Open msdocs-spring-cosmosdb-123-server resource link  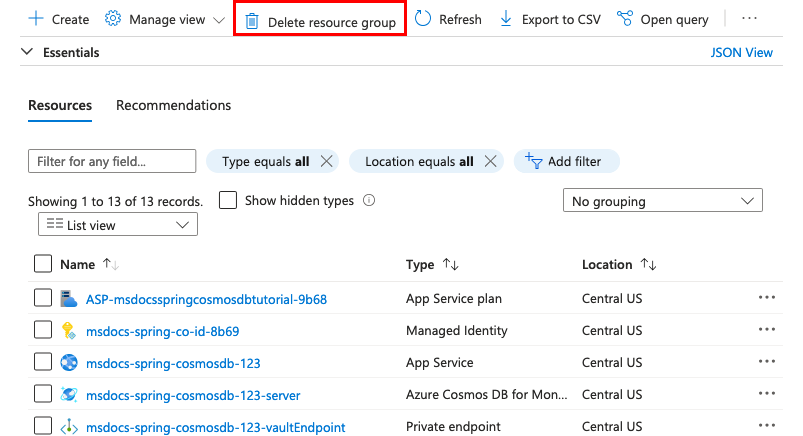193,396
